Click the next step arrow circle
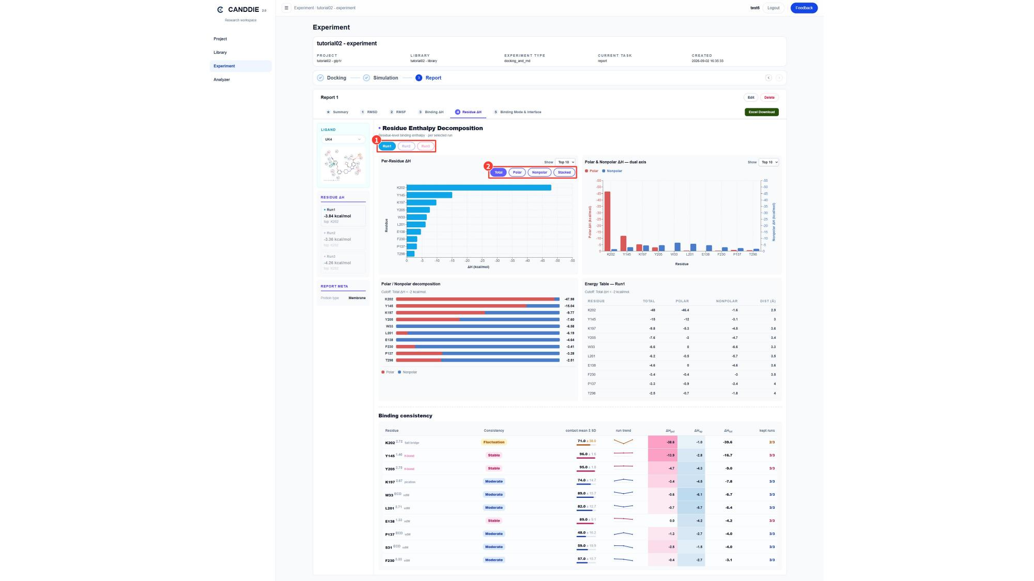The height and width of the screenshot is (581, 1034). [x=779, y=78]
